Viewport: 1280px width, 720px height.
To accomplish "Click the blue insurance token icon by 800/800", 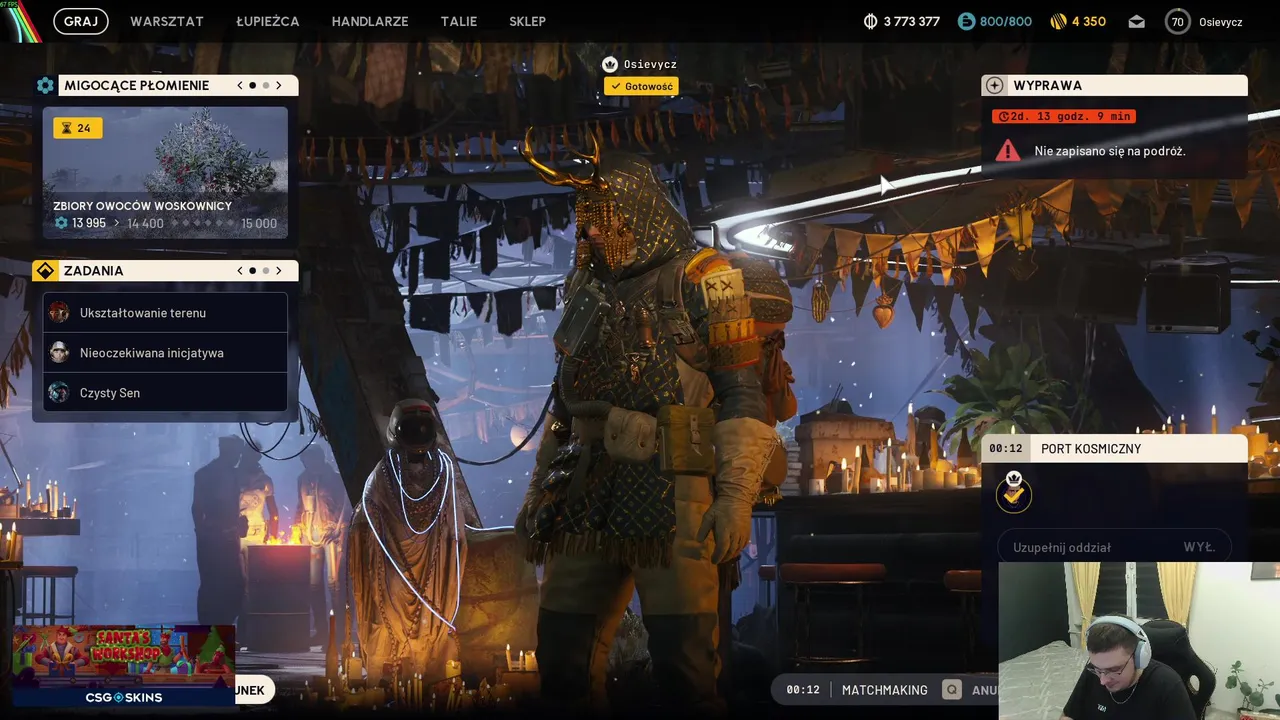I will [x=966, y=21].
